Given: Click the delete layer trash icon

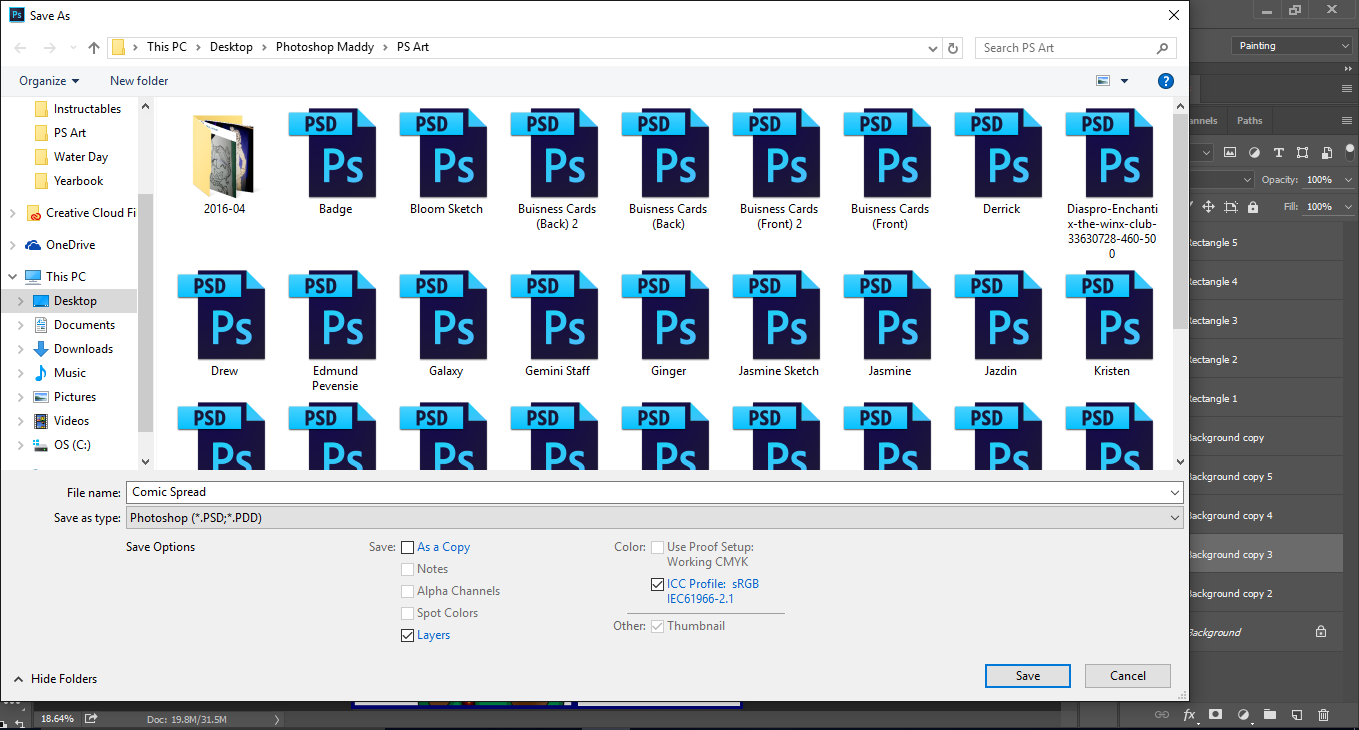Looking at the screenshot, I should point(1323,715).
